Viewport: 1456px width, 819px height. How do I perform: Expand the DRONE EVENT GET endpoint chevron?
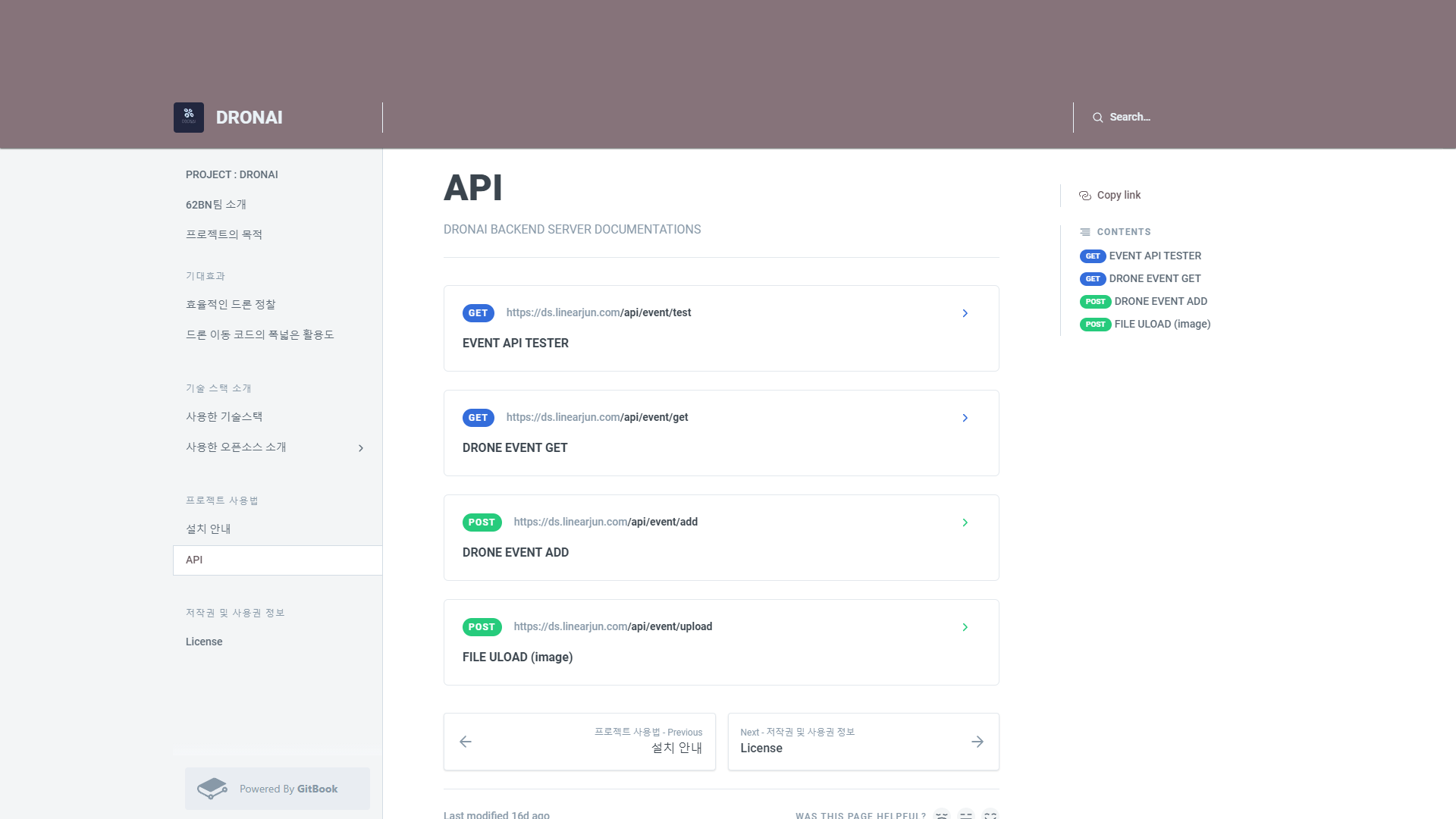tap(965, 418)
